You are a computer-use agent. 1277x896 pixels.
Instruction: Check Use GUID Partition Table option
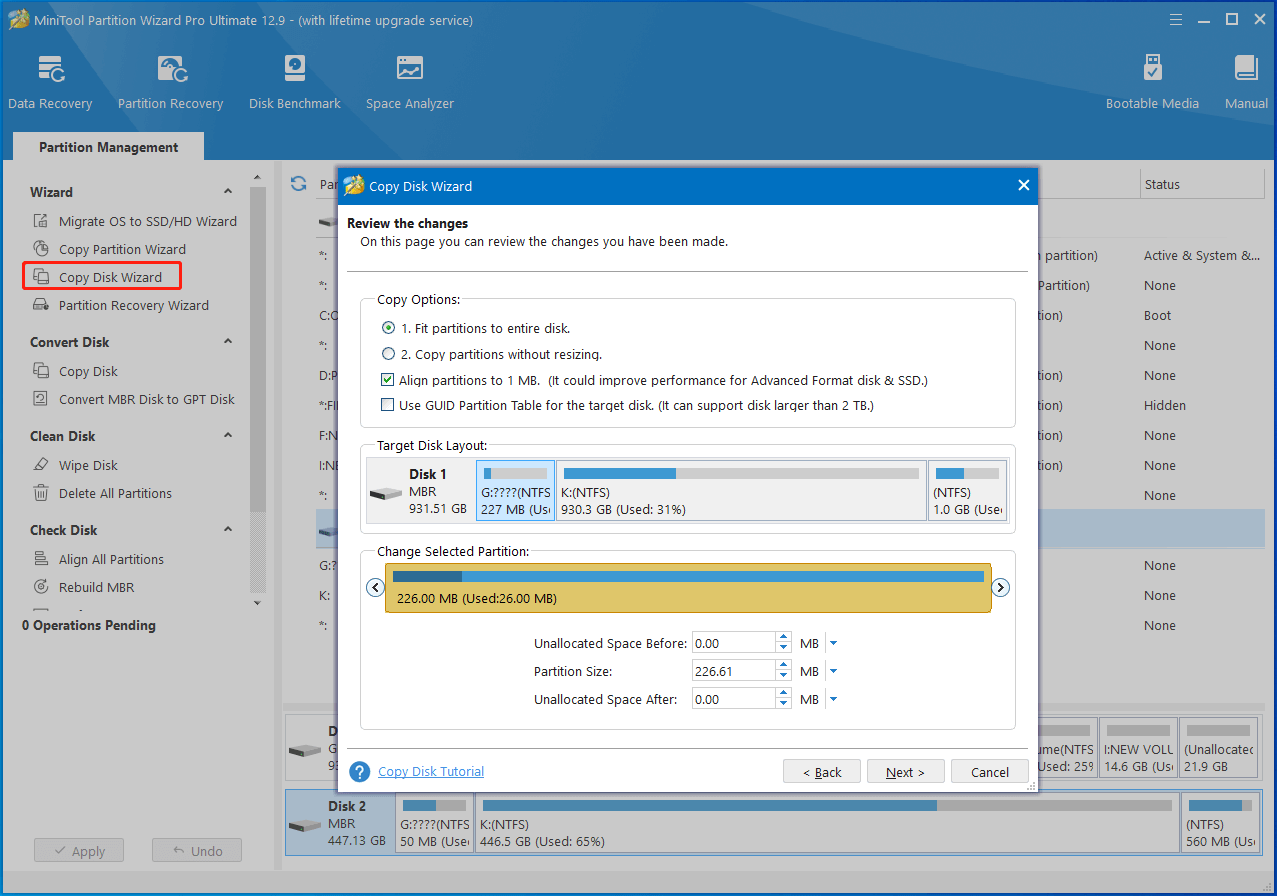(387, 405)
